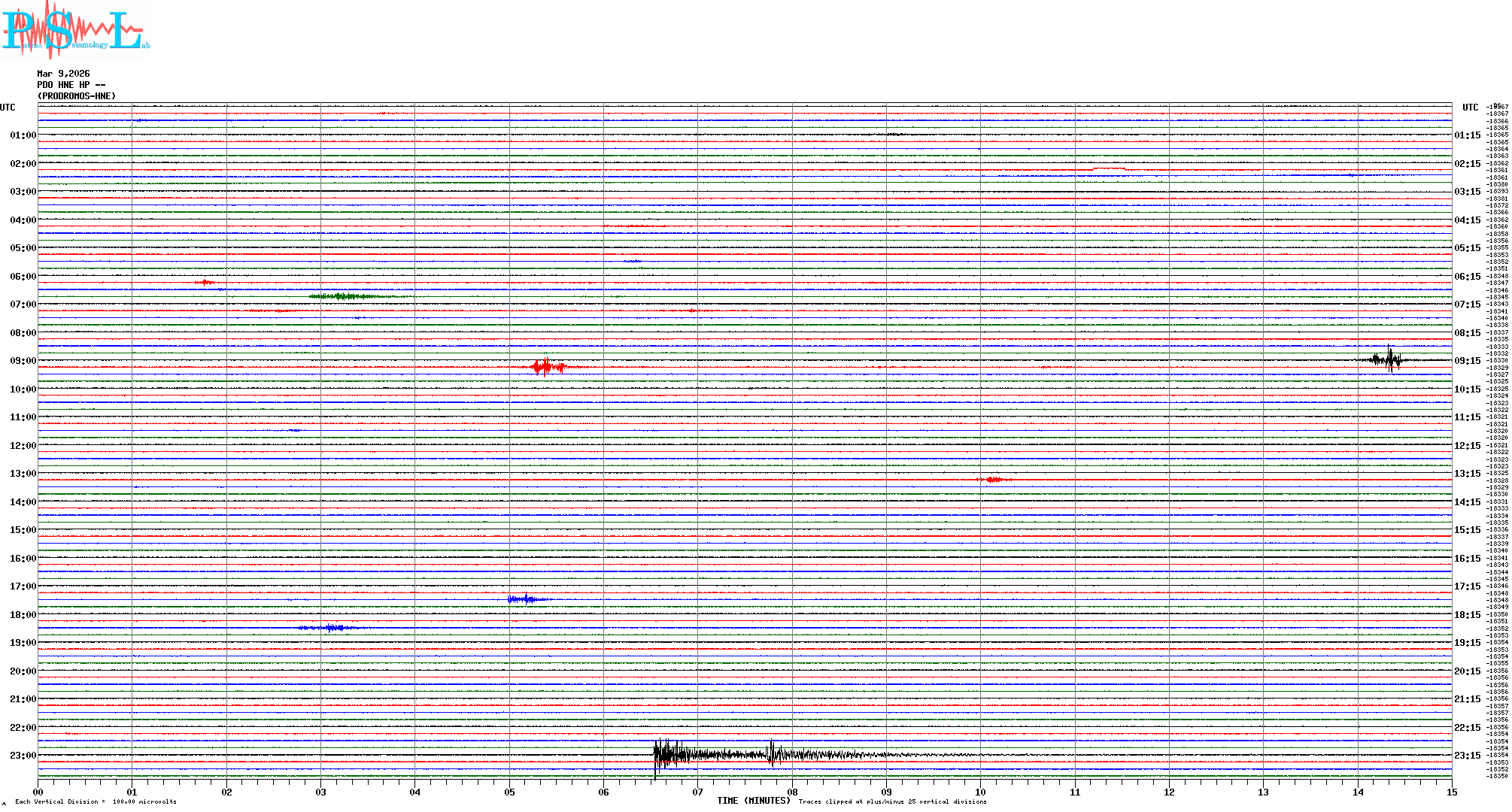Click the red event near minute 10
This screenshot has height=812, width=1512.
(994, 479)
